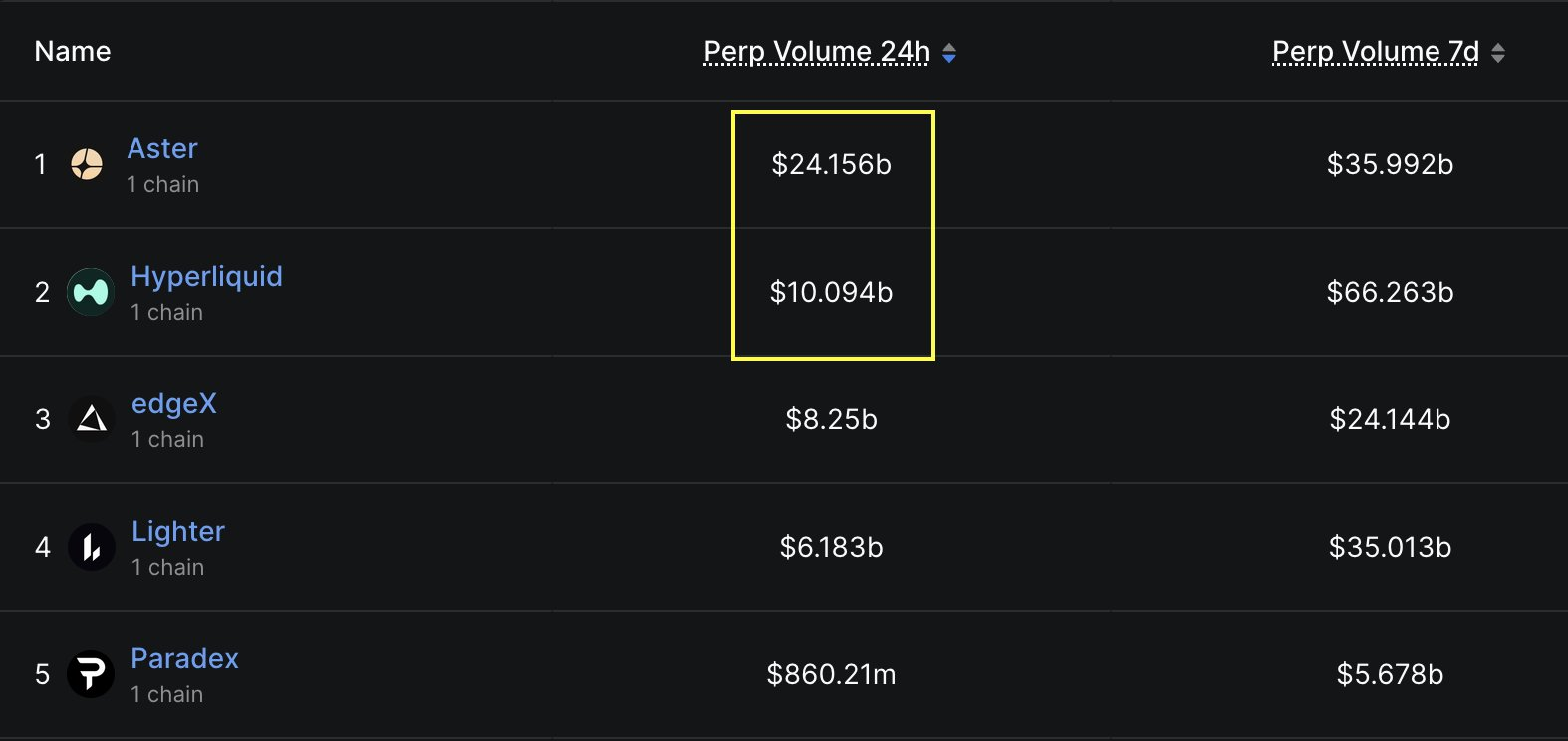Click the Lighter protocol logo icon
1568x741 pixels.
92,547
